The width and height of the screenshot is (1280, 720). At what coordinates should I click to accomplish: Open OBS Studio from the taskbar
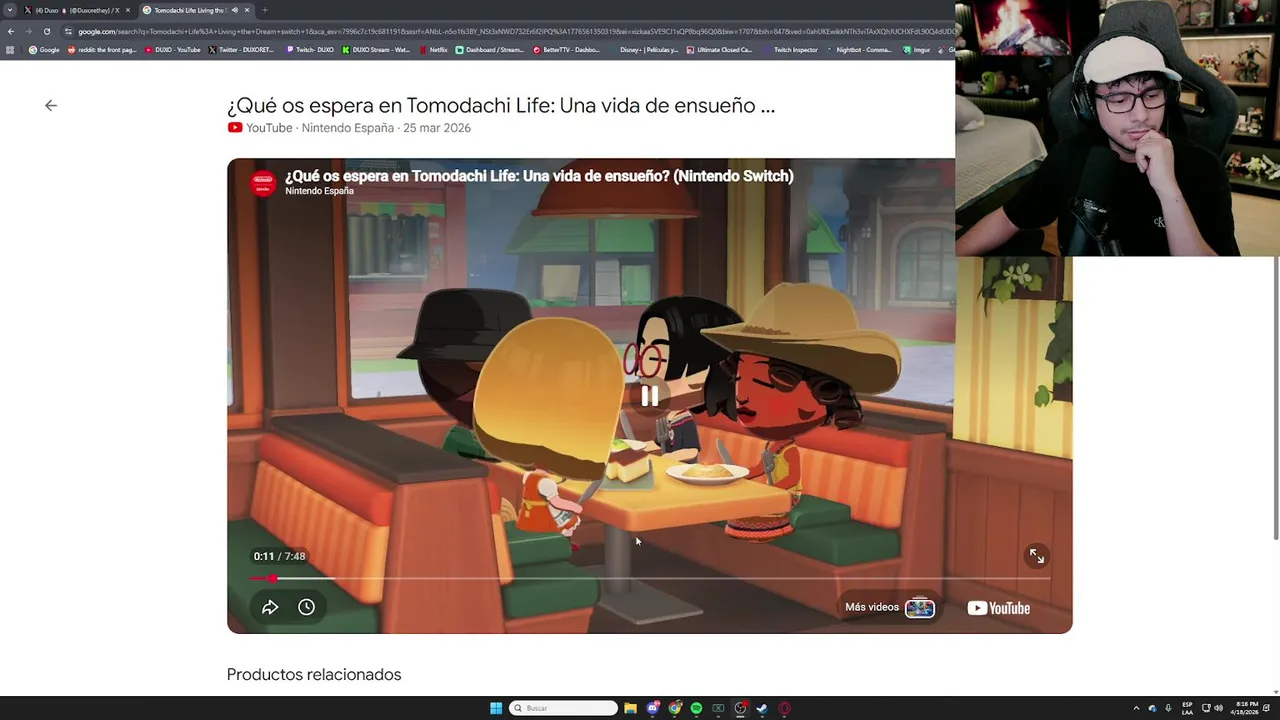pos(740,708)
